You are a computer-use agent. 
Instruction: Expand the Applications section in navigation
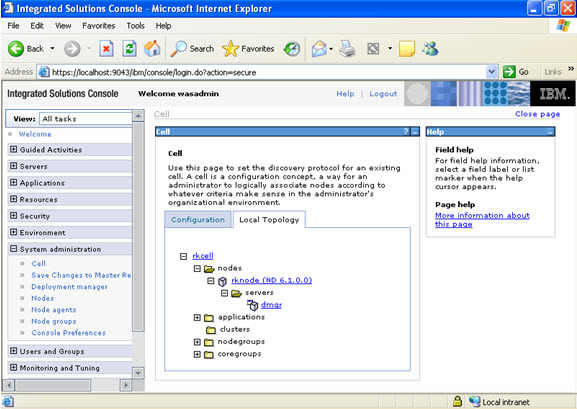click(x=14, y=182)
